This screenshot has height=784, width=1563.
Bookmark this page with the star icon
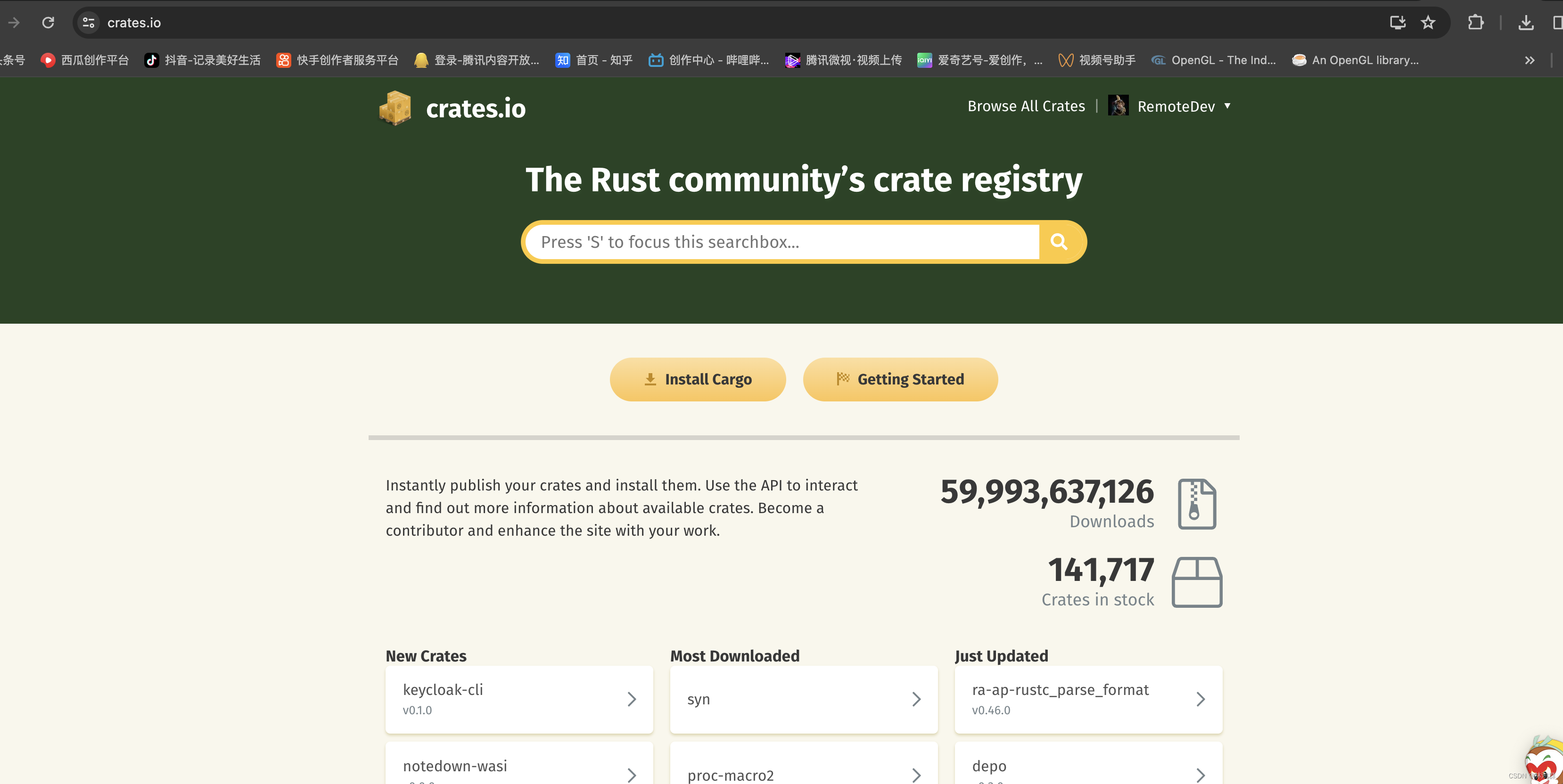(1428, 23)
